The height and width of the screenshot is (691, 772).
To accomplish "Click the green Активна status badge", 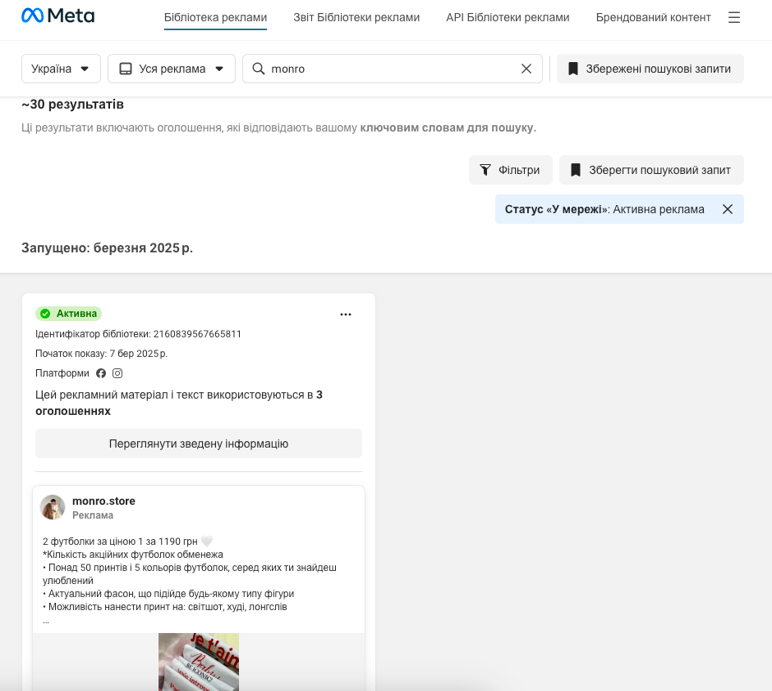I will pyautogui.click(x=68, y=314).
